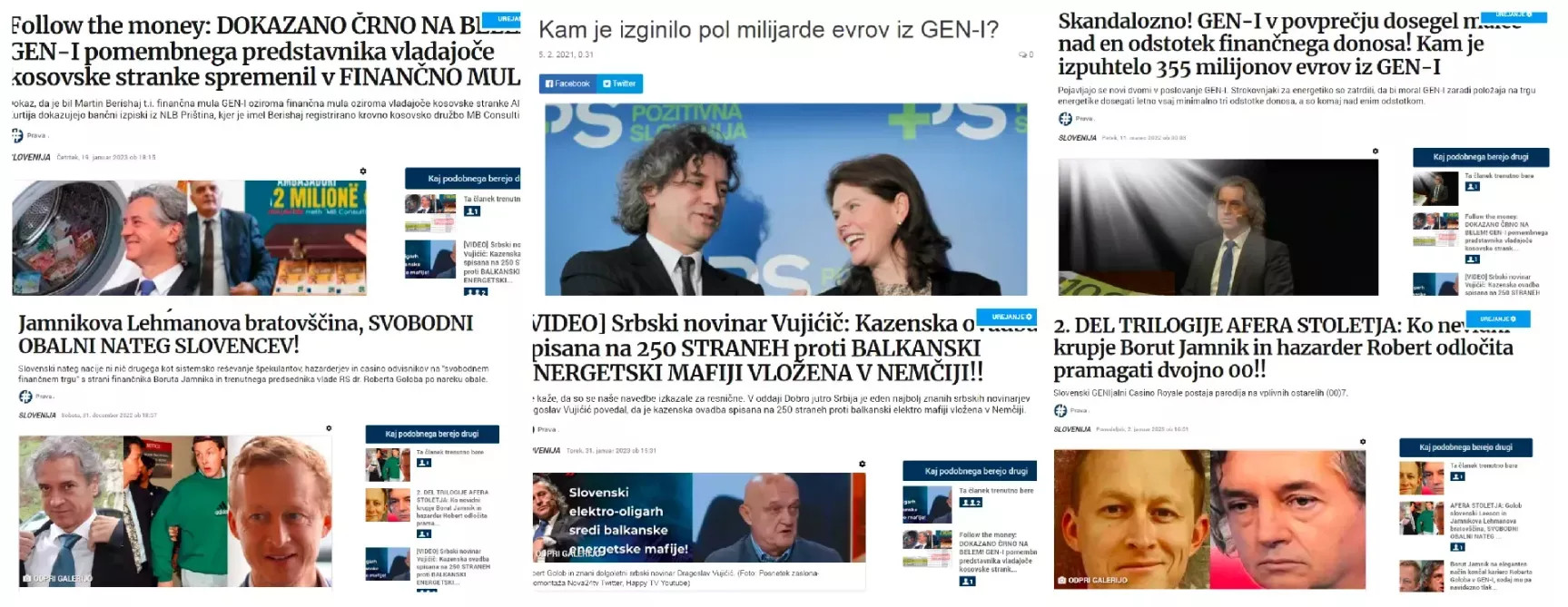Open 'AFERA STOLETJA: Golob slovenski Leeson' sidebar thumbnail
1568x607 pixels.
[1421, 519]
